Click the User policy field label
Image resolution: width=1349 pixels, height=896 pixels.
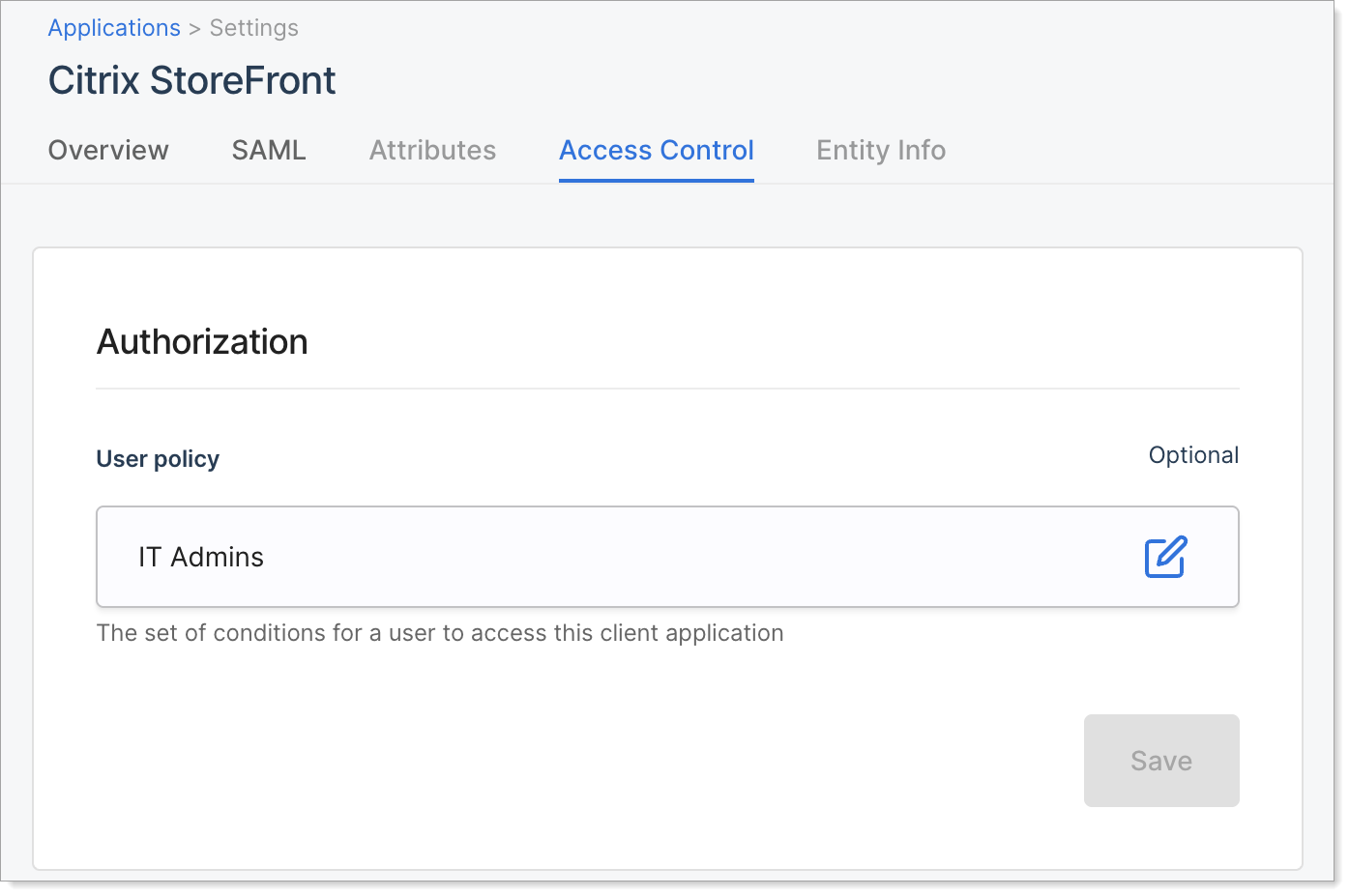[158, 459]
